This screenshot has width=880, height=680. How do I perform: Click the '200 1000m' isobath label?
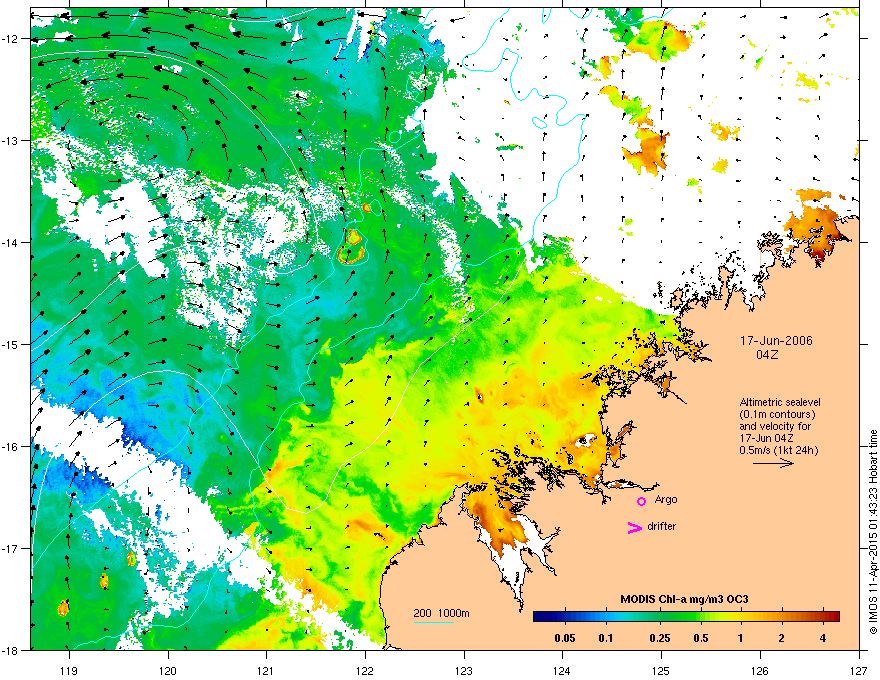tap(441, 613)
